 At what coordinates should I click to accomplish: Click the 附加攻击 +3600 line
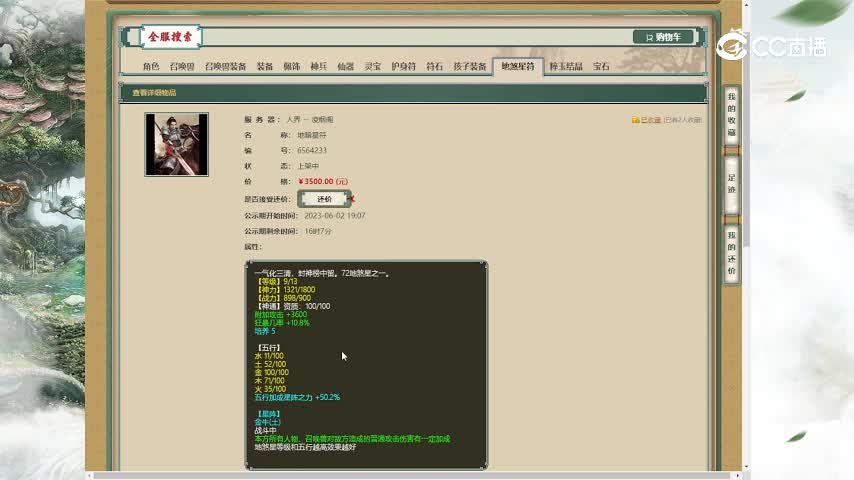tap(280, 315)
